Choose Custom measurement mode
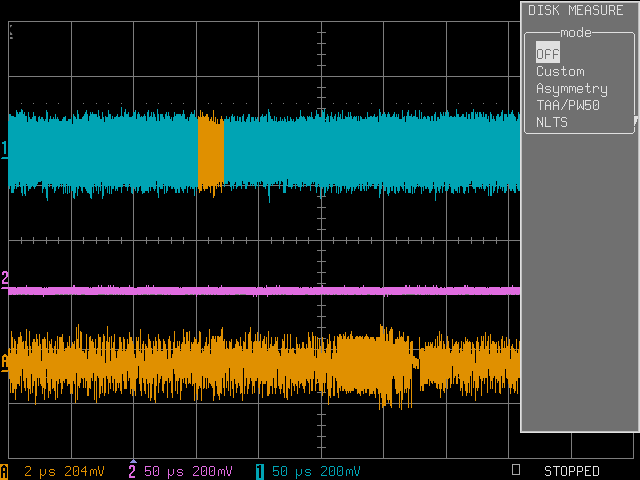640x480 pixels. point(560,71)
